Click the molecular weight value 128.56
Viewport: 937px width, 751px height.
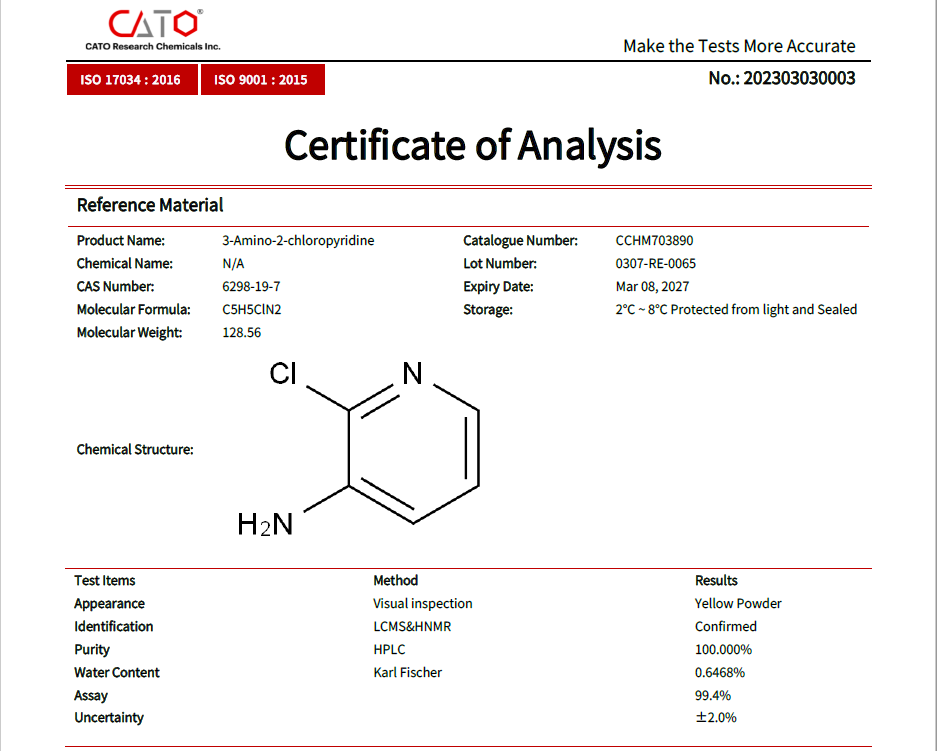pos(241,333)
